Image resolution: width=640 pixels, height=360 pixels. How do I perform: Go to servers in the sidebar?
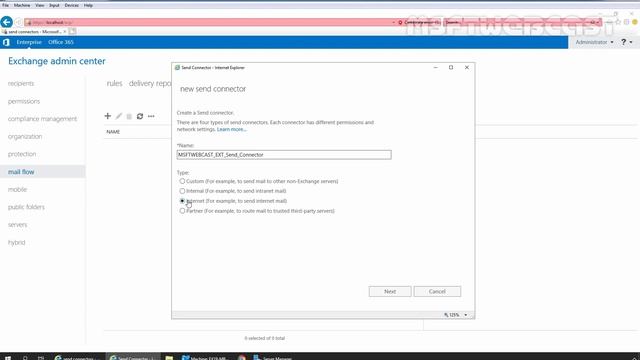click(17, 224)
